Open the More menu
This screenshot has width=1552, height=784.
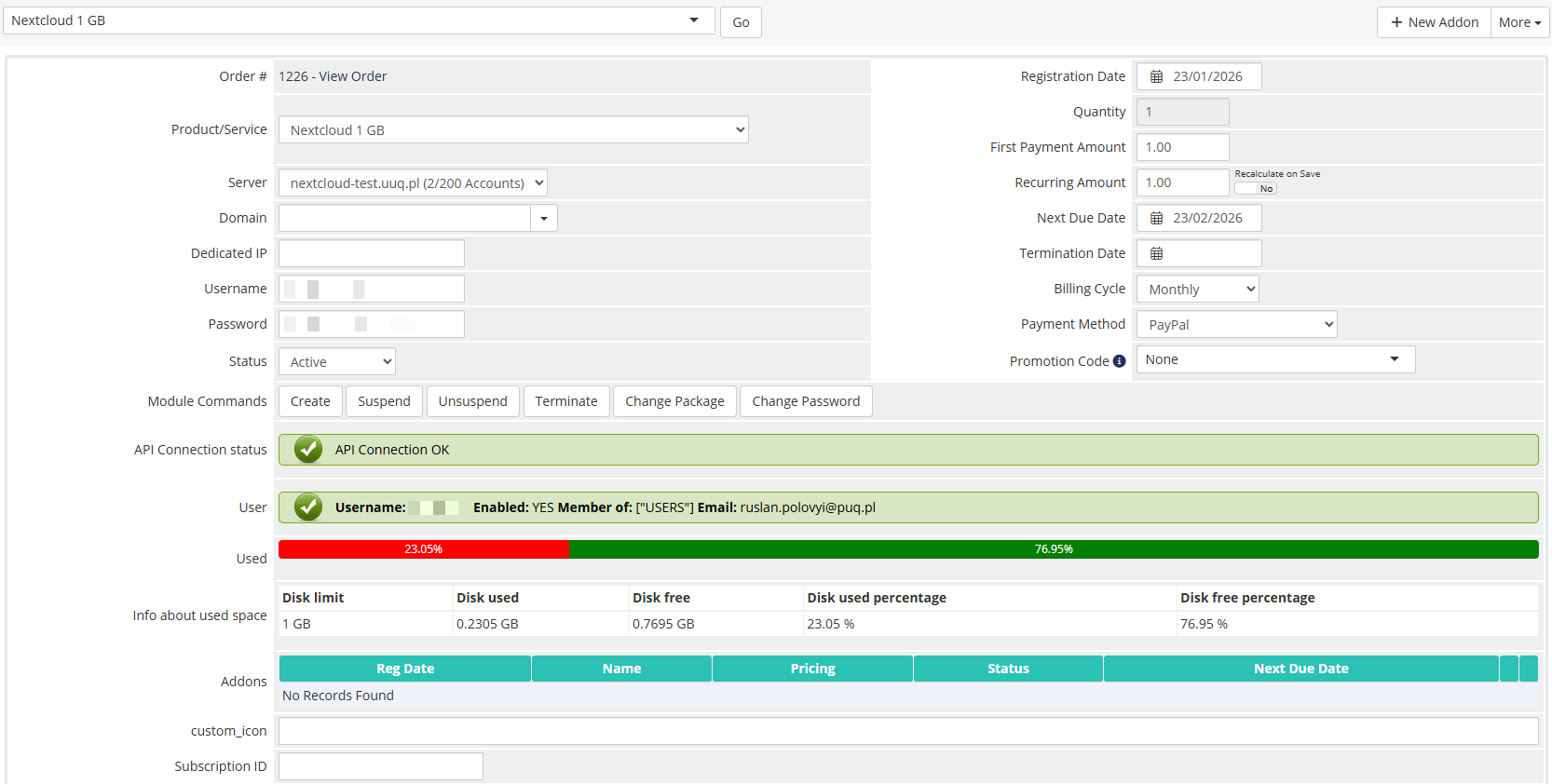coord(1519,22)
